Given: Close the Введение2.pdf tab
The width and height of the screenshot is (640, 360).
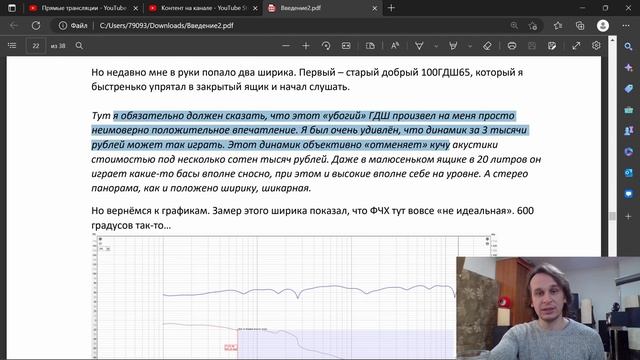Looking at the screenshot, I should pos(374,8).
